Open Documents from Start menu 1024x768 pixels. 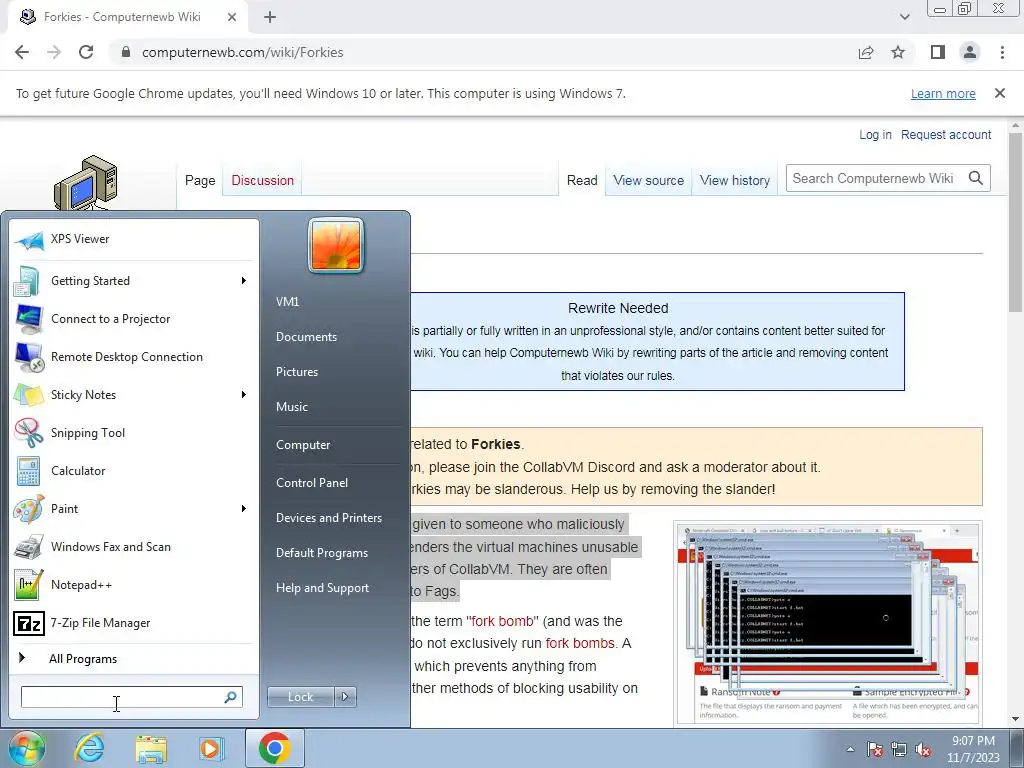tap(306, 337)
